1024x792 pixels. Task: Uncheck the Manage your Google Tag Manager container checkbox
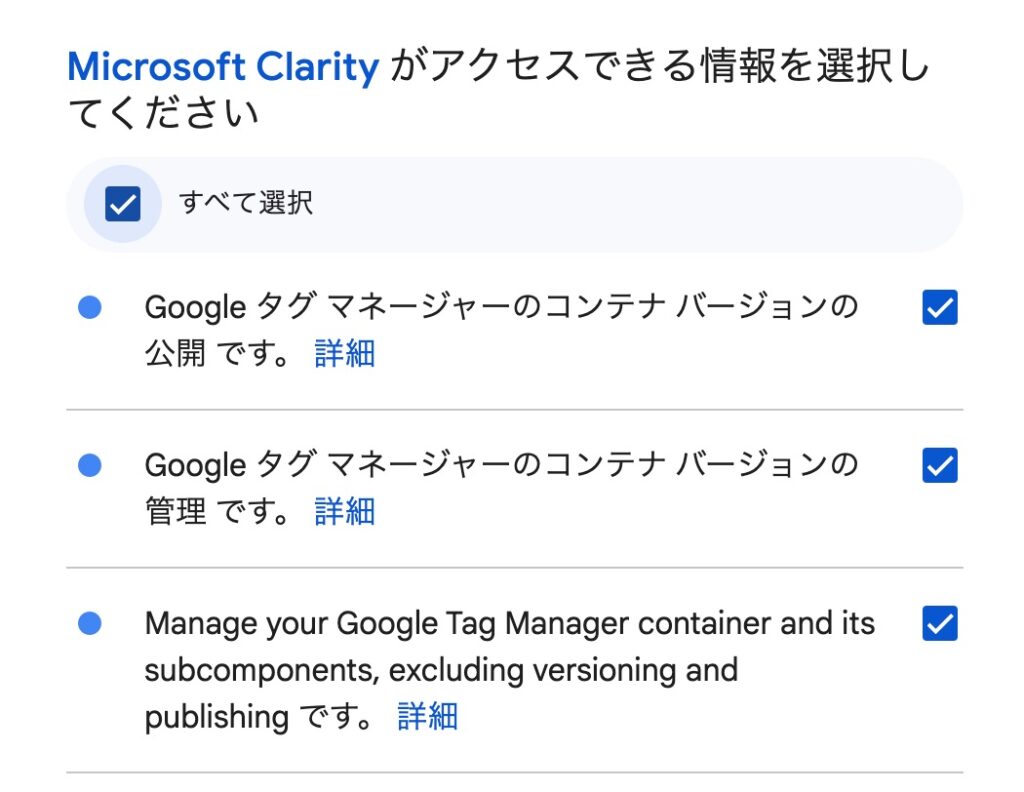click(940, 623)
